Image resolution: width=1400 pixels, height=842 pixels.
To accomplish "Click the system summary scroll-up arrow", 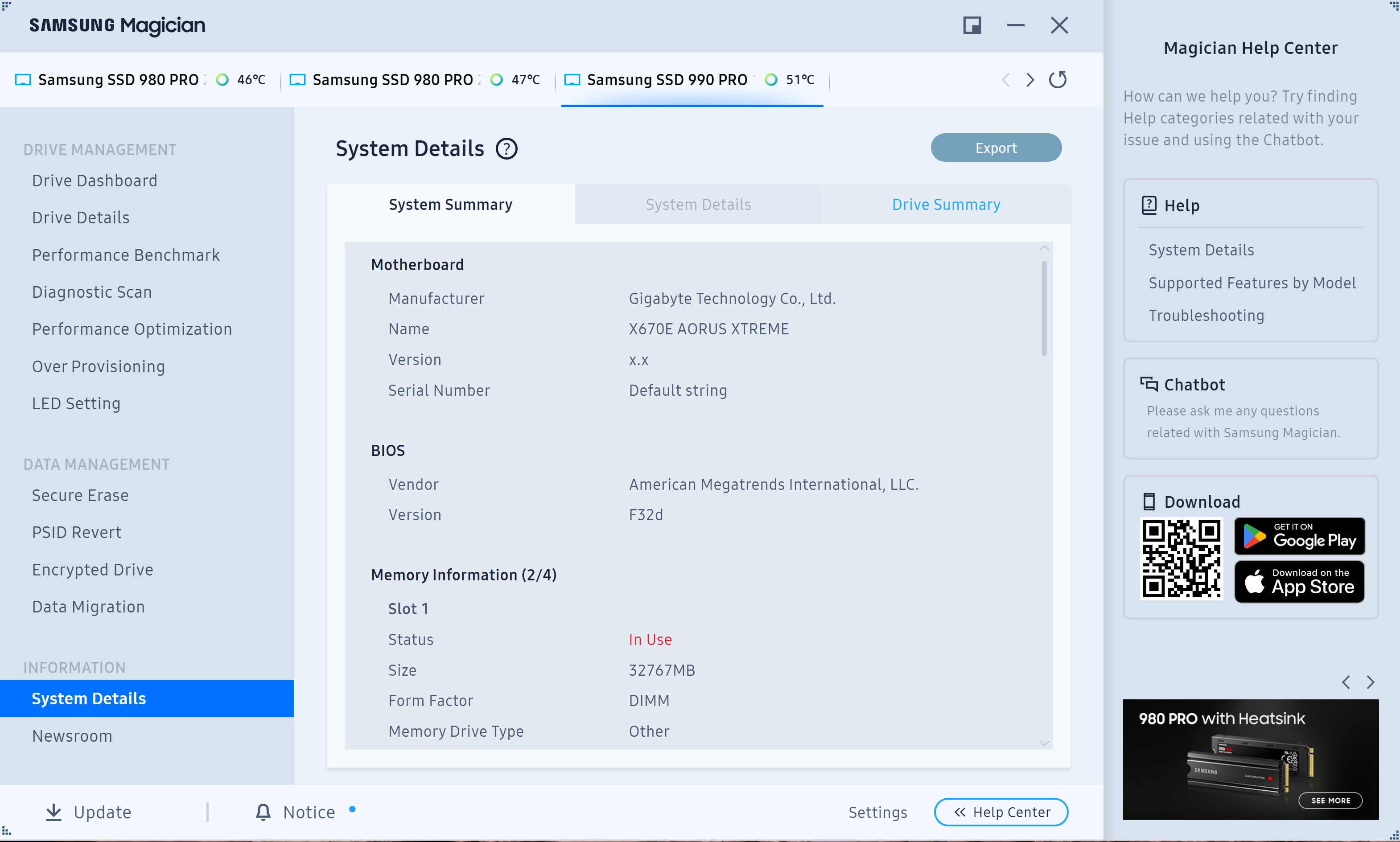I will coord(1044,249).
